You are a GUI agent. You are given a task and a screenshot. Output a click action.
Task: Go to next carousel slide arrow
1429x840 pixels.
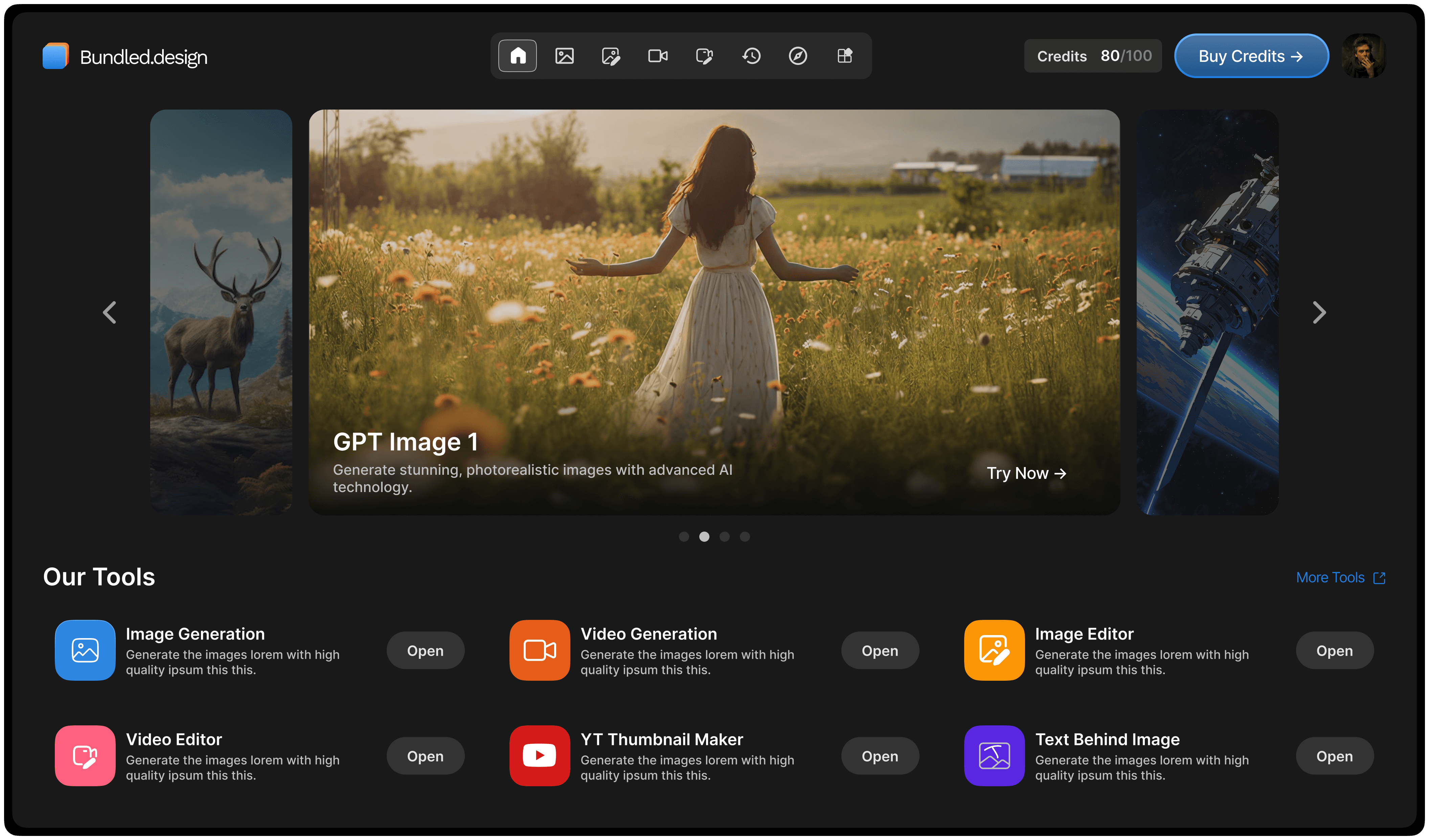[x=1319, y=312]
